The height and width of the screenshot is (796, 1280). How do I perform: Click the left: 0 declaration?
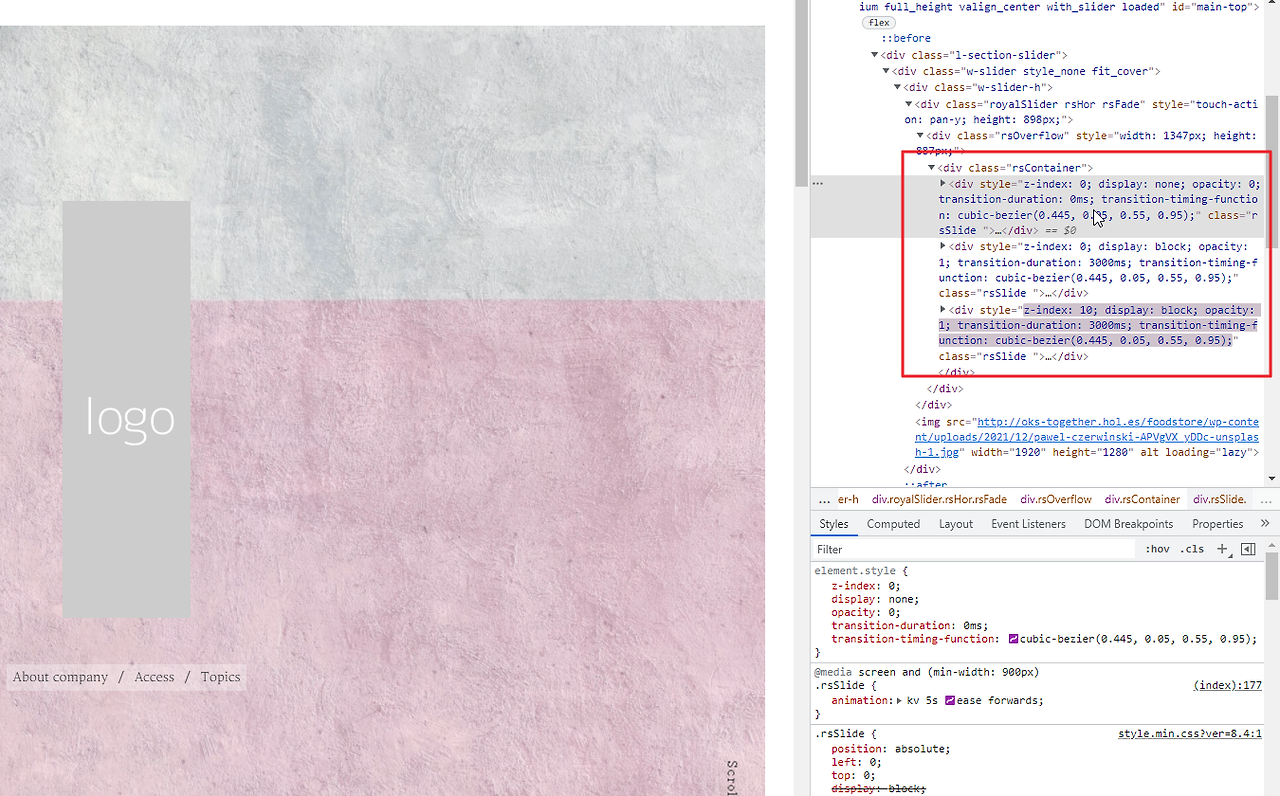(x=854, y=762)
